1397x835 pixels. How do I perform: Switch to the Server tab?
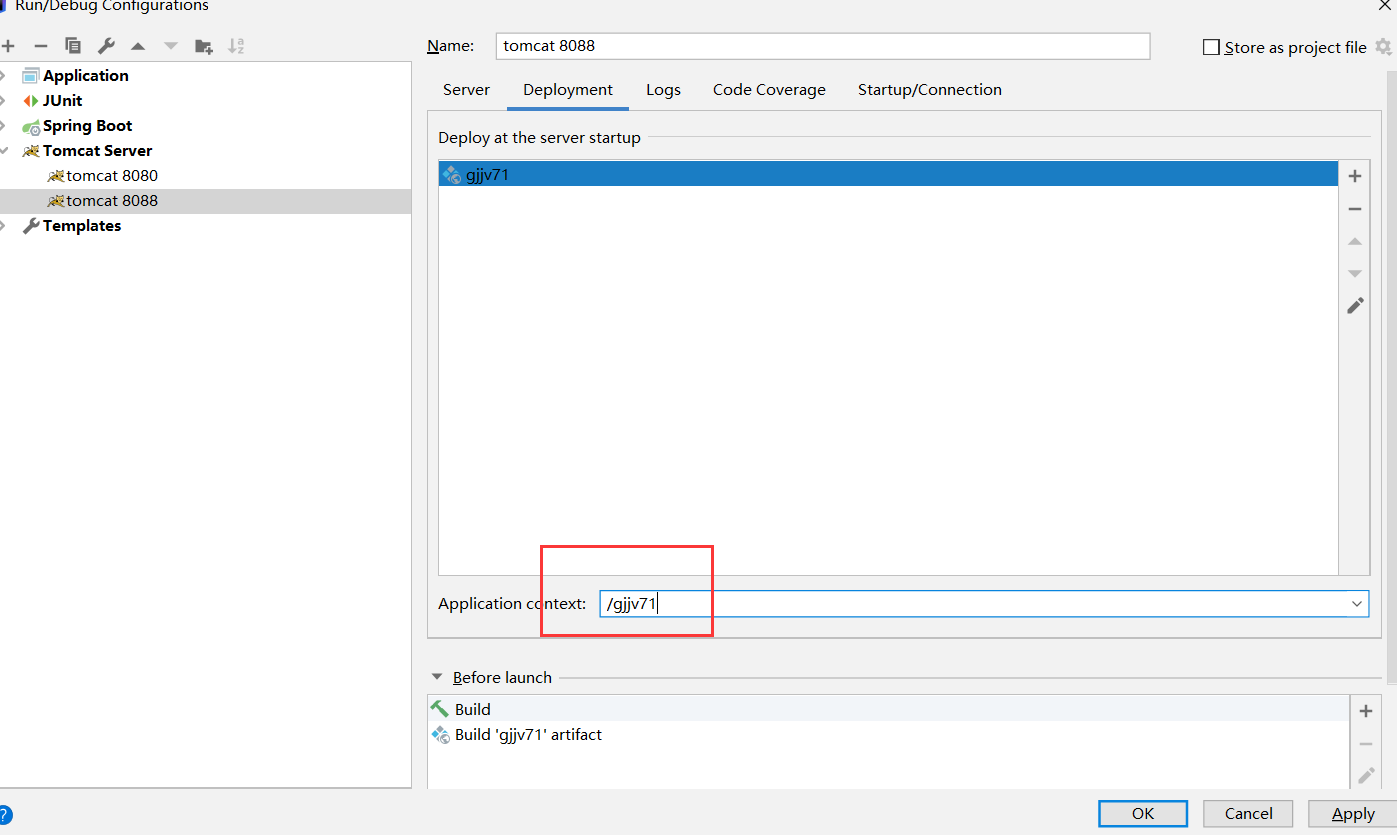[466, 90]
